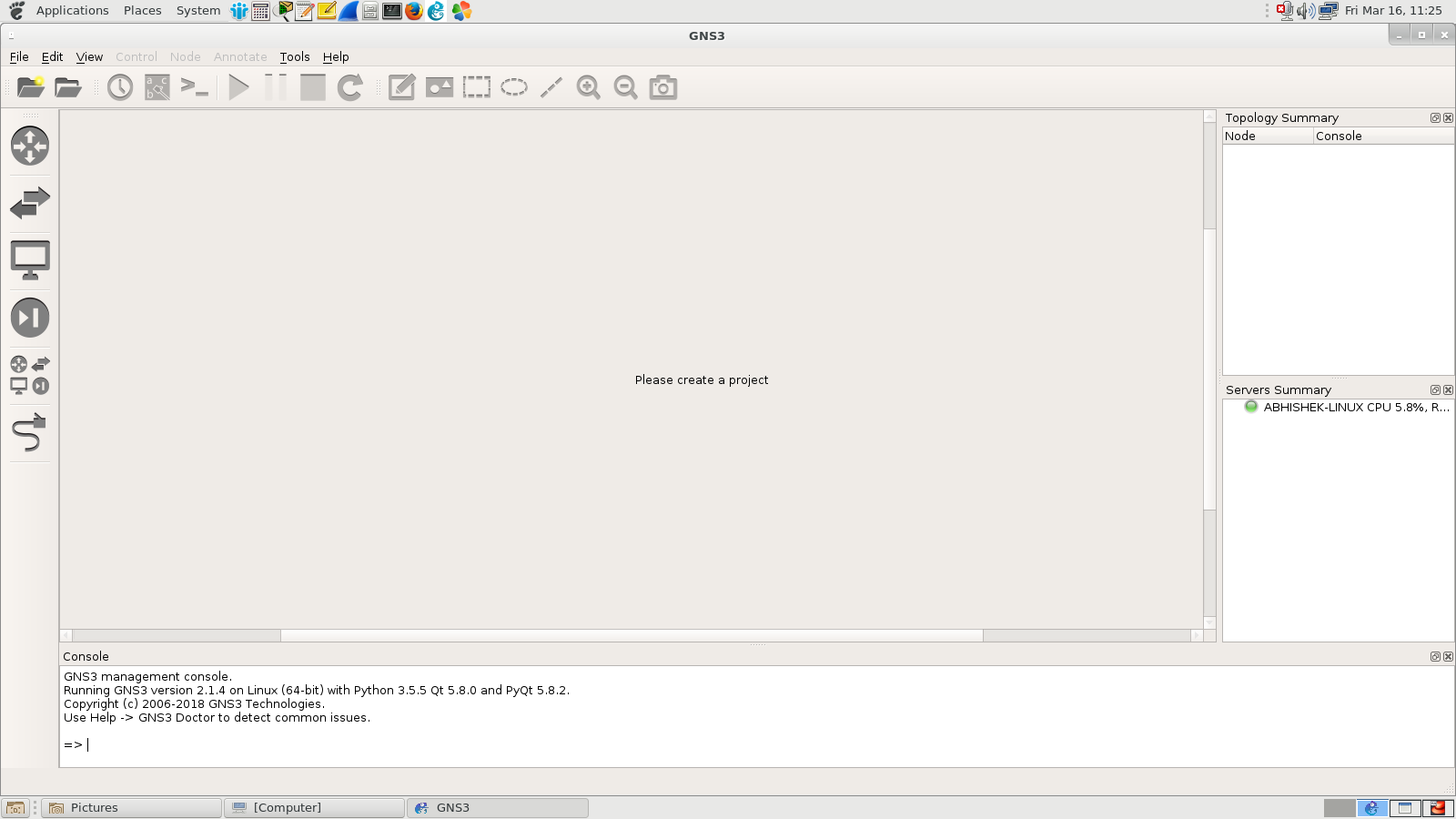Click the Zoom in magnifier icon
Viewport: 1456px width, 819px height.
(x=589, y=87)
